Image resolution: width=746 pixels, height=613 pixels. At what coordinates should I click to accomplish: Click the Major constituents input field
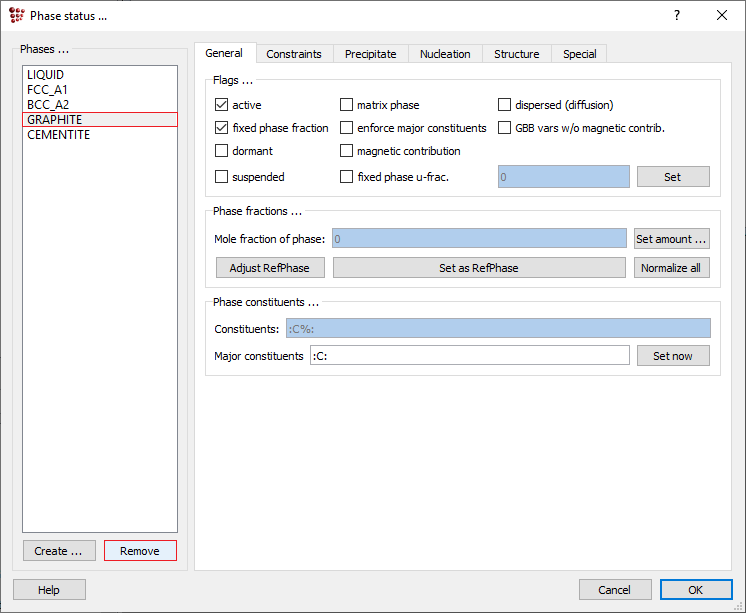469,356
